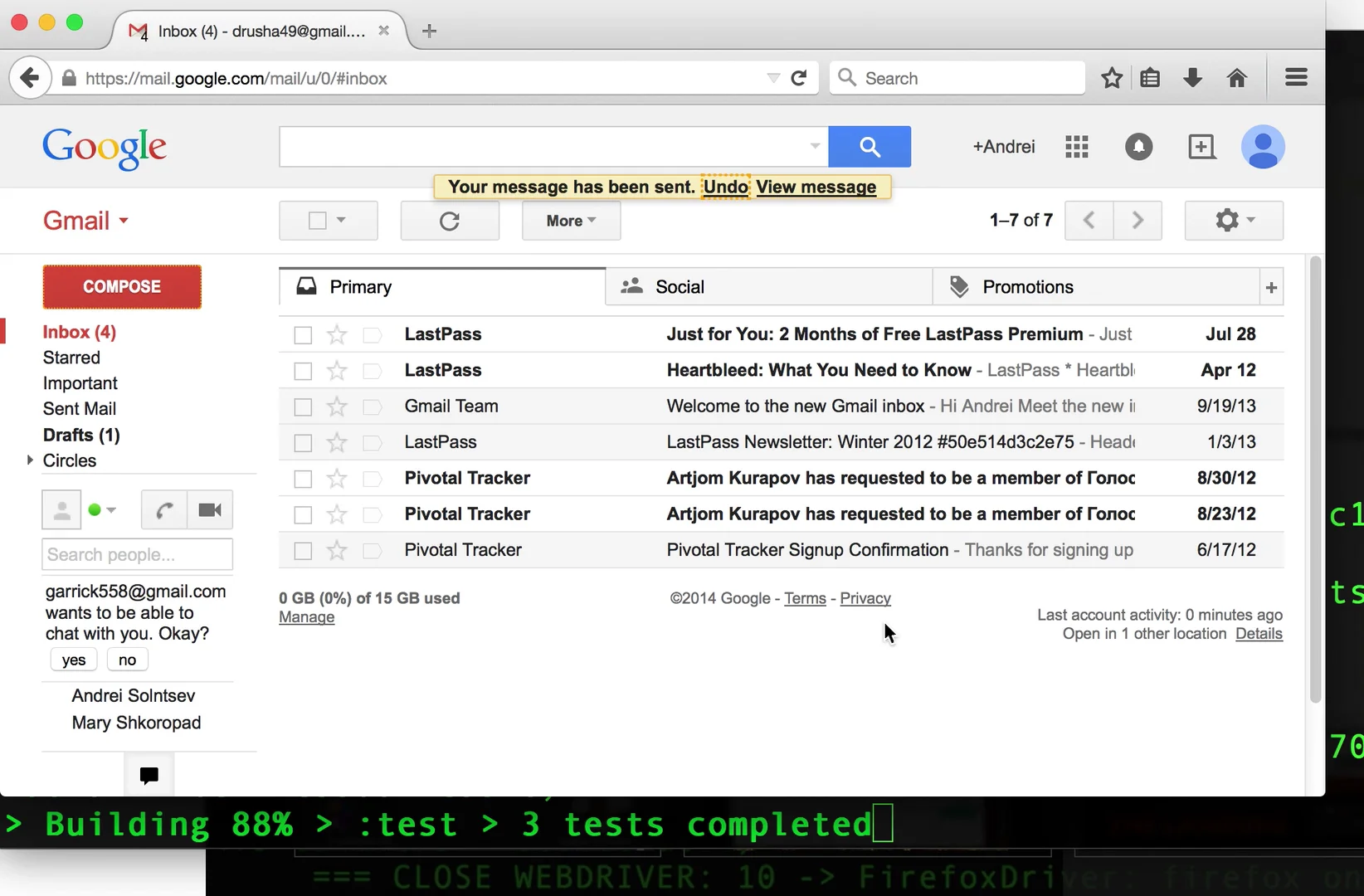
Task: Open Firefox hamburger menu
Action: tap(1296, 78)
